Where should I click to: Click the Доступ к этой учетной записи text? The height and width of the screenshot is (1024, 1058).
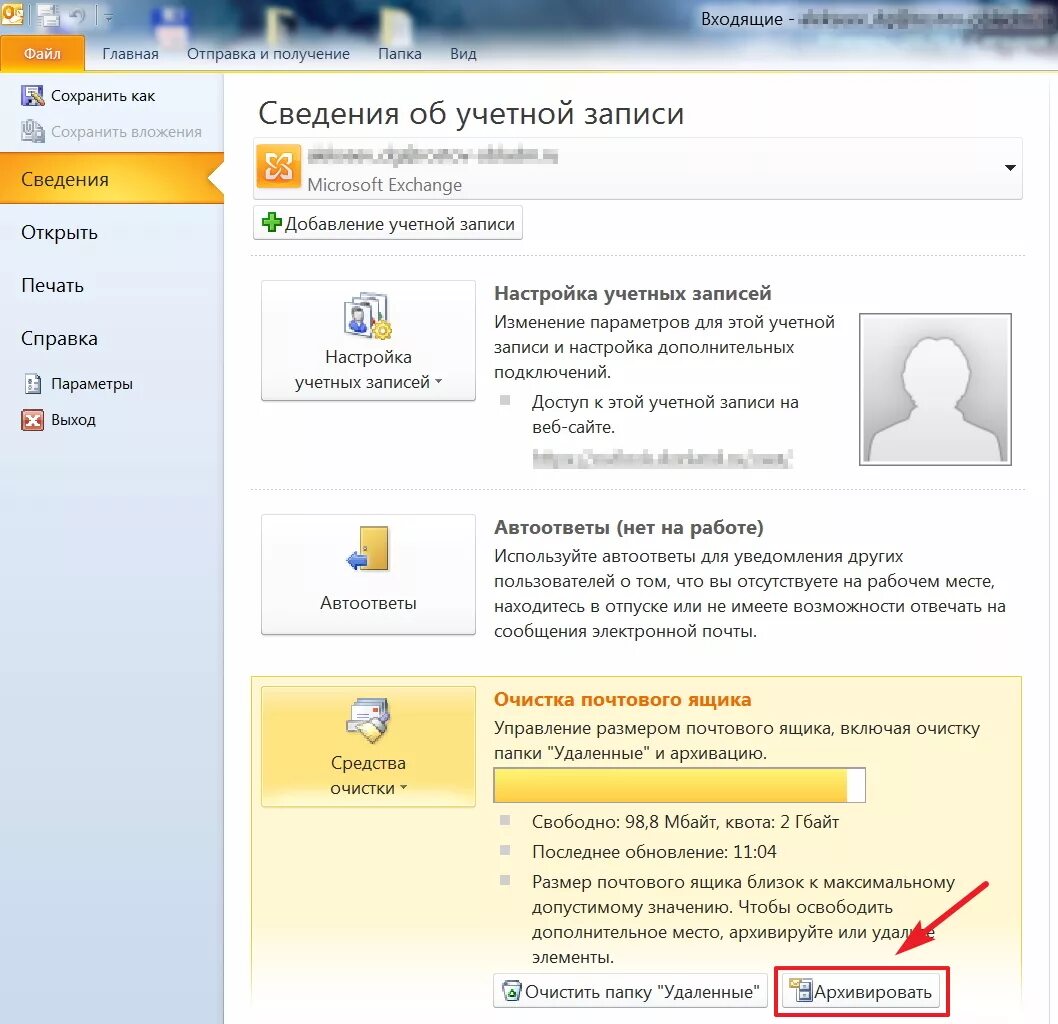tap(665, 414)
